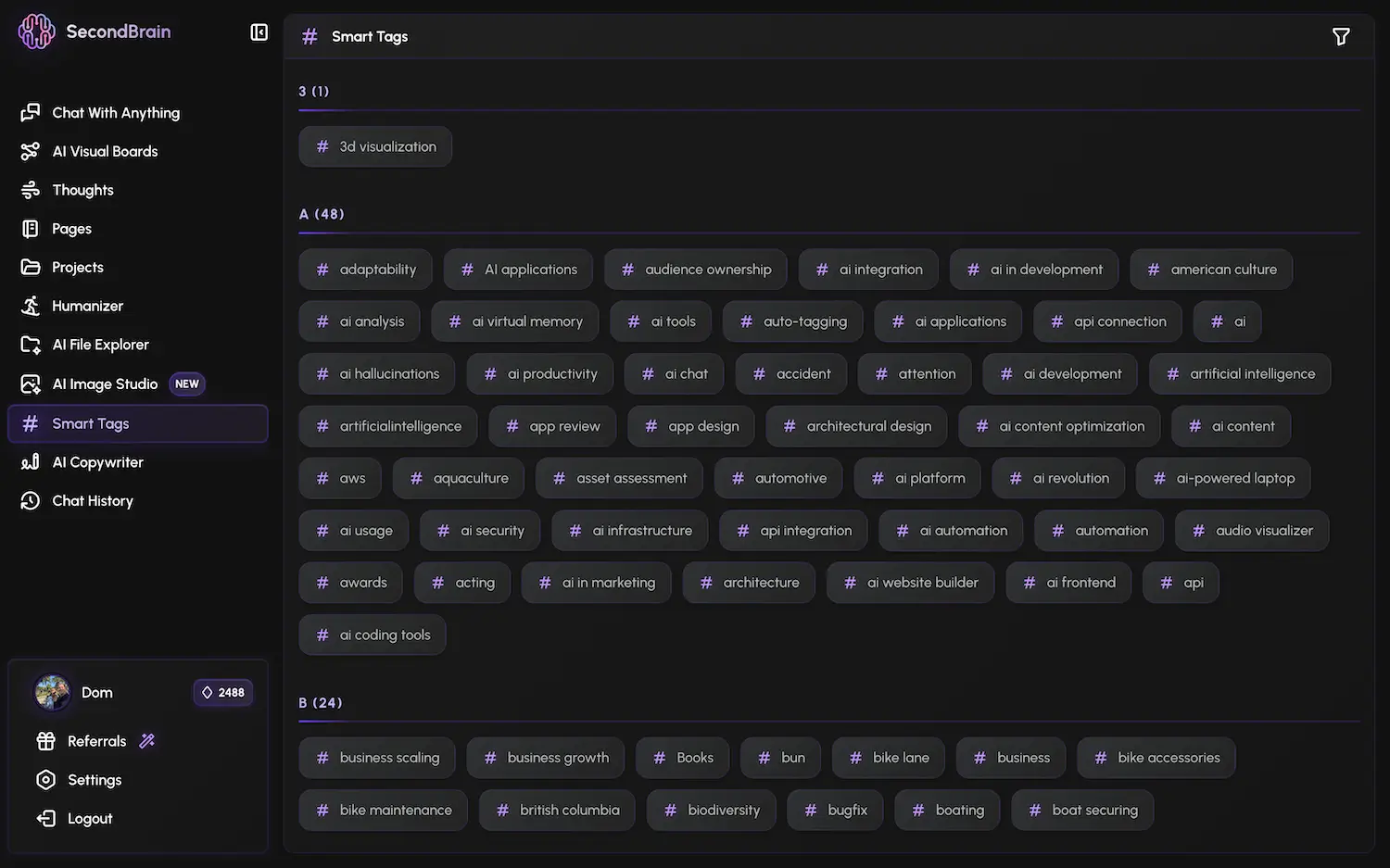Click Dom's profile avatar

[52, 692]
